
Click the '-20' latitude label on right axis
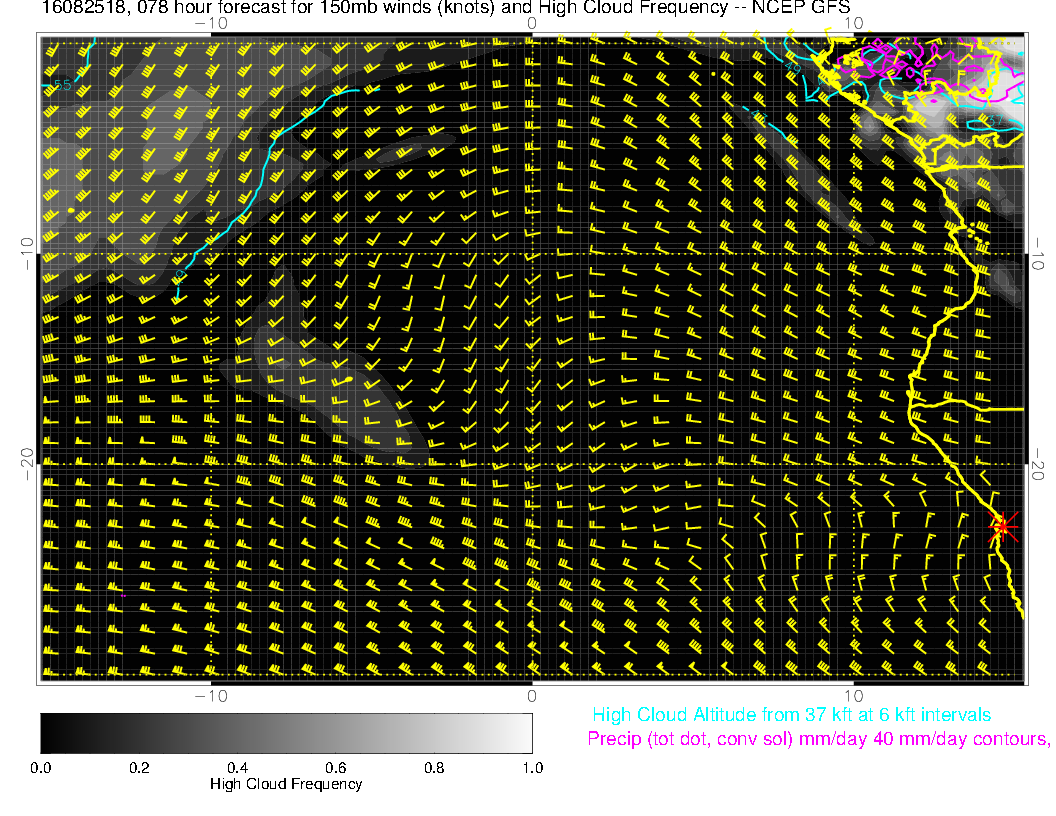click(1037, 465)
